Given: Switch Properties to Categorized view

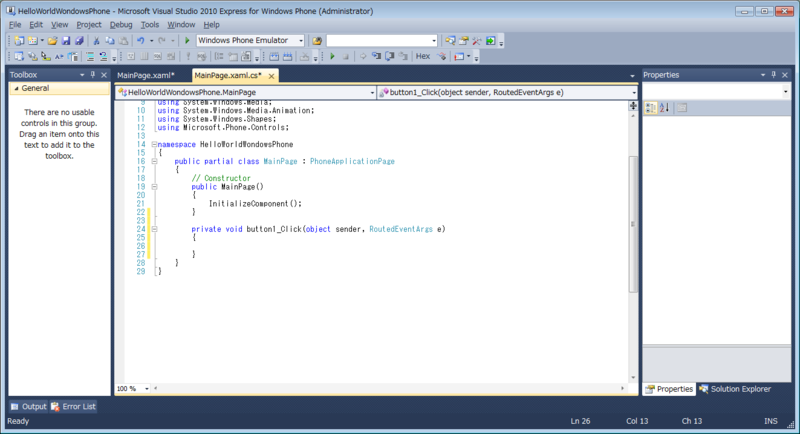Looking at the screenshot, I should (651, 108).
